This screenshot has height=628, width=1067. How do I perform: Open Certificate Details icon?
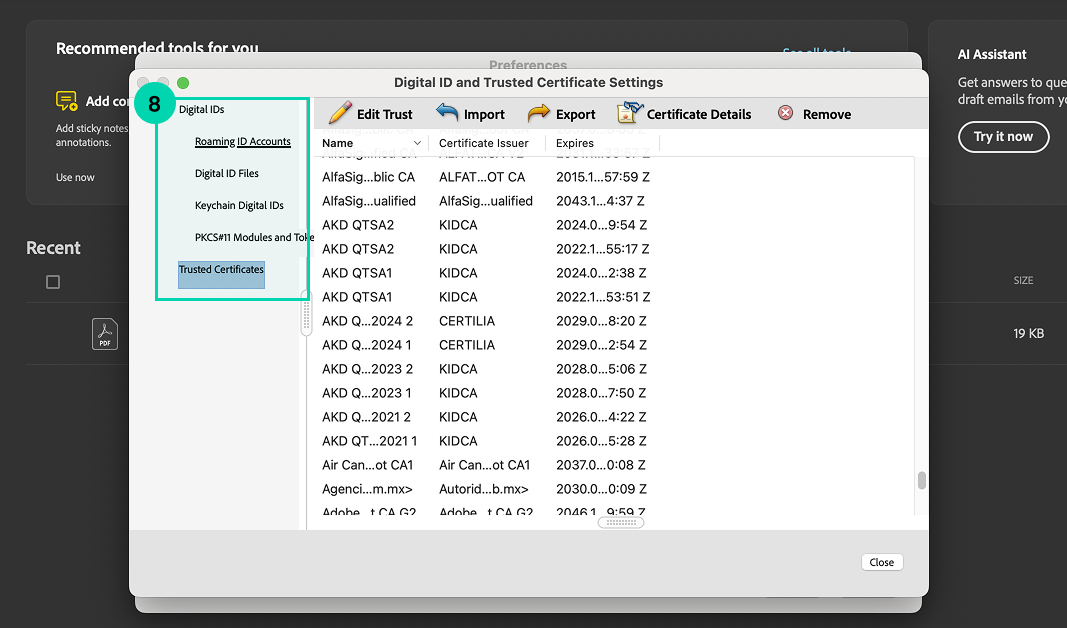[x=630, y=113]
